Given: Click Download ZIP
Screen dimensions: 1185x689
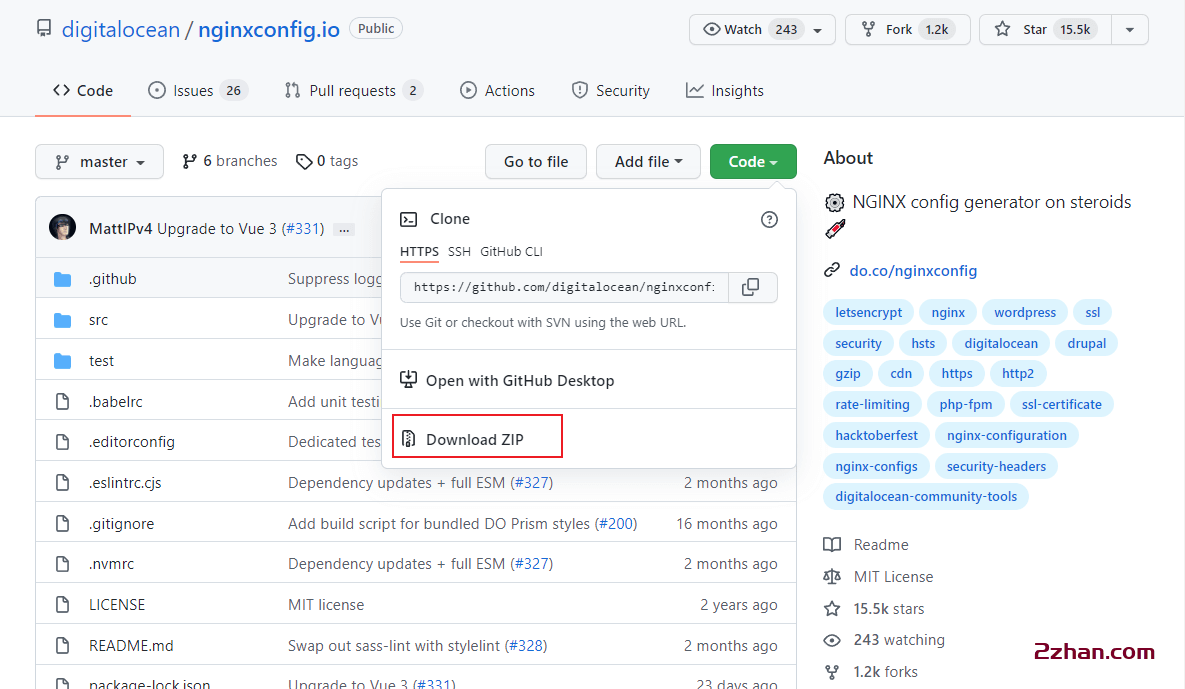Looking at the screenshot, I should pos(476,439).
